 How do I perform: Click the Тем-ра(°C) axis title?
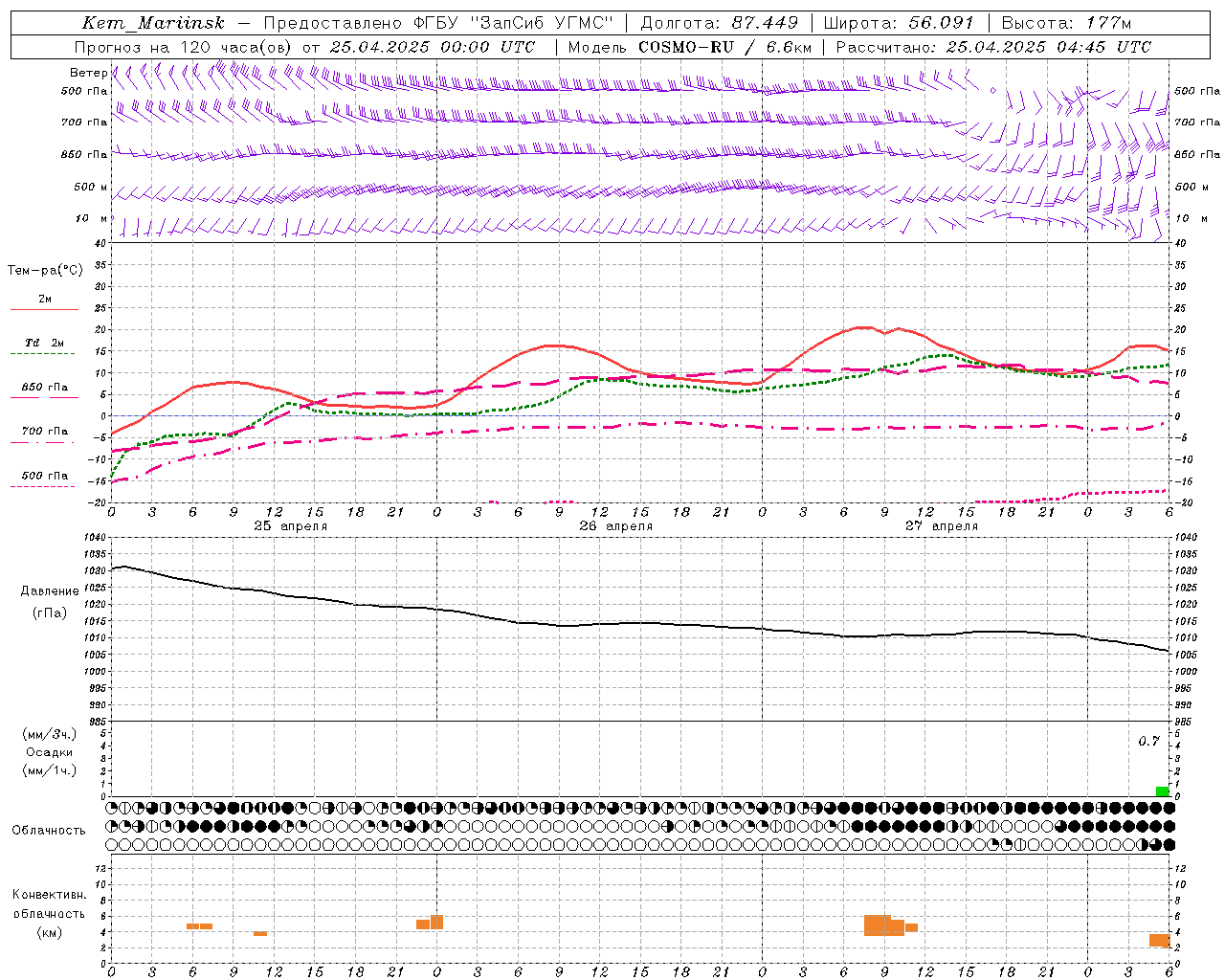[x=45, y=270]
